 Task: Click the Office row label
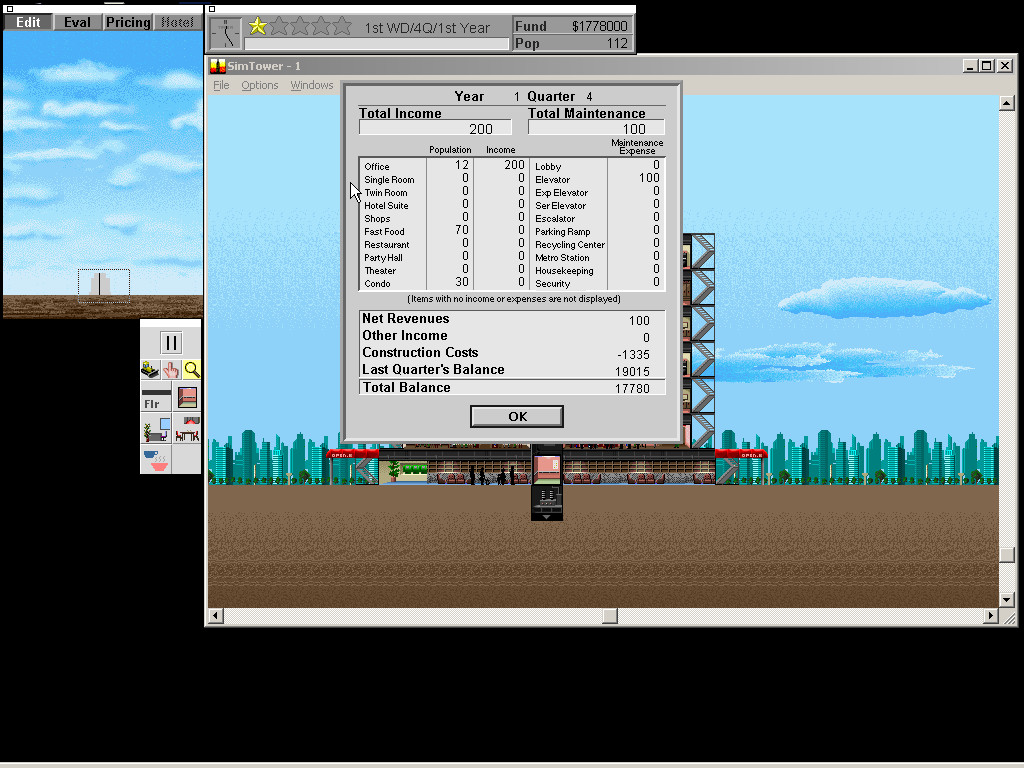pyautogui.click(x=377, y=167)
